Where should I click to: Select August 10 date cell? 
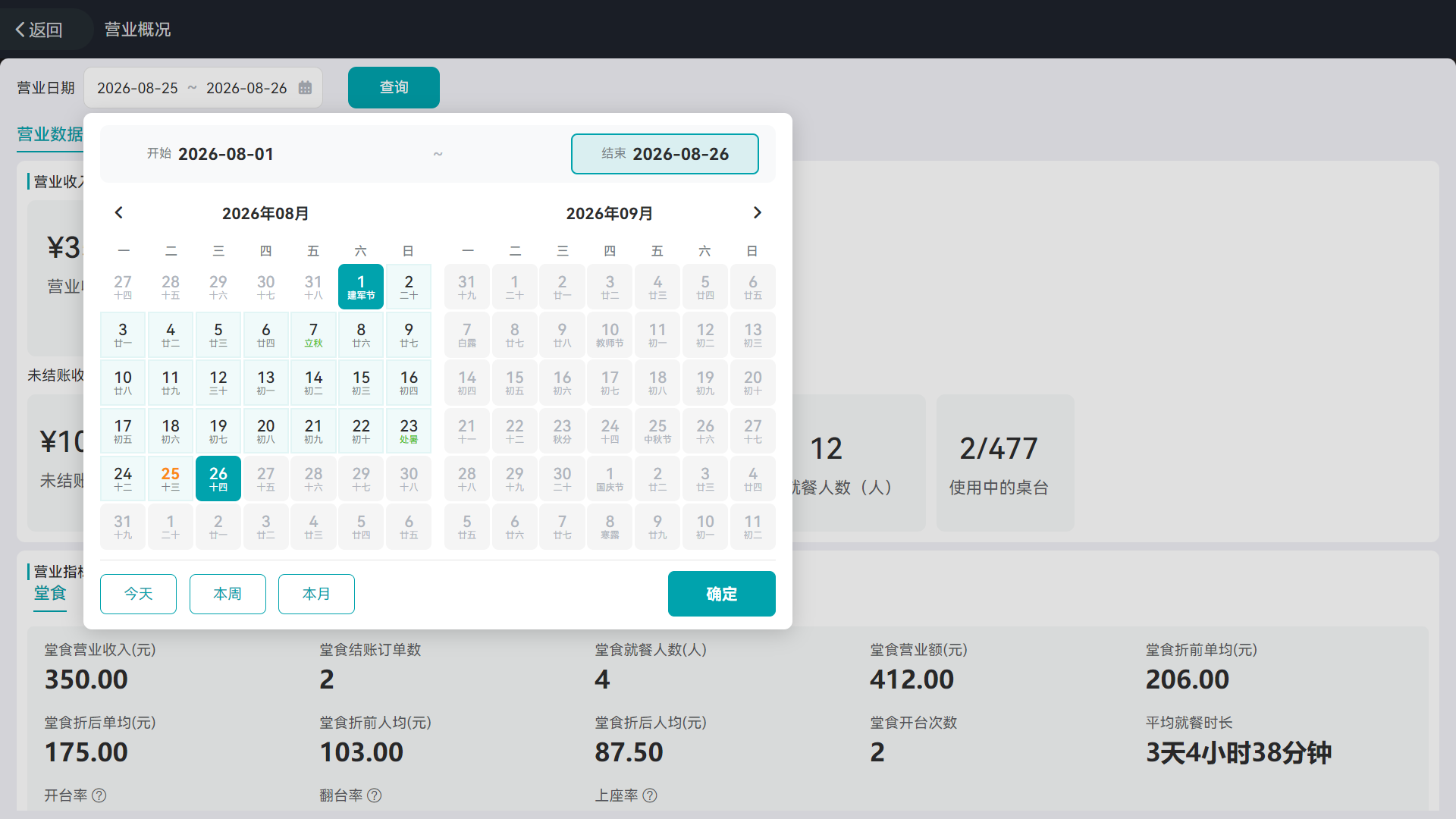point(123,382)
